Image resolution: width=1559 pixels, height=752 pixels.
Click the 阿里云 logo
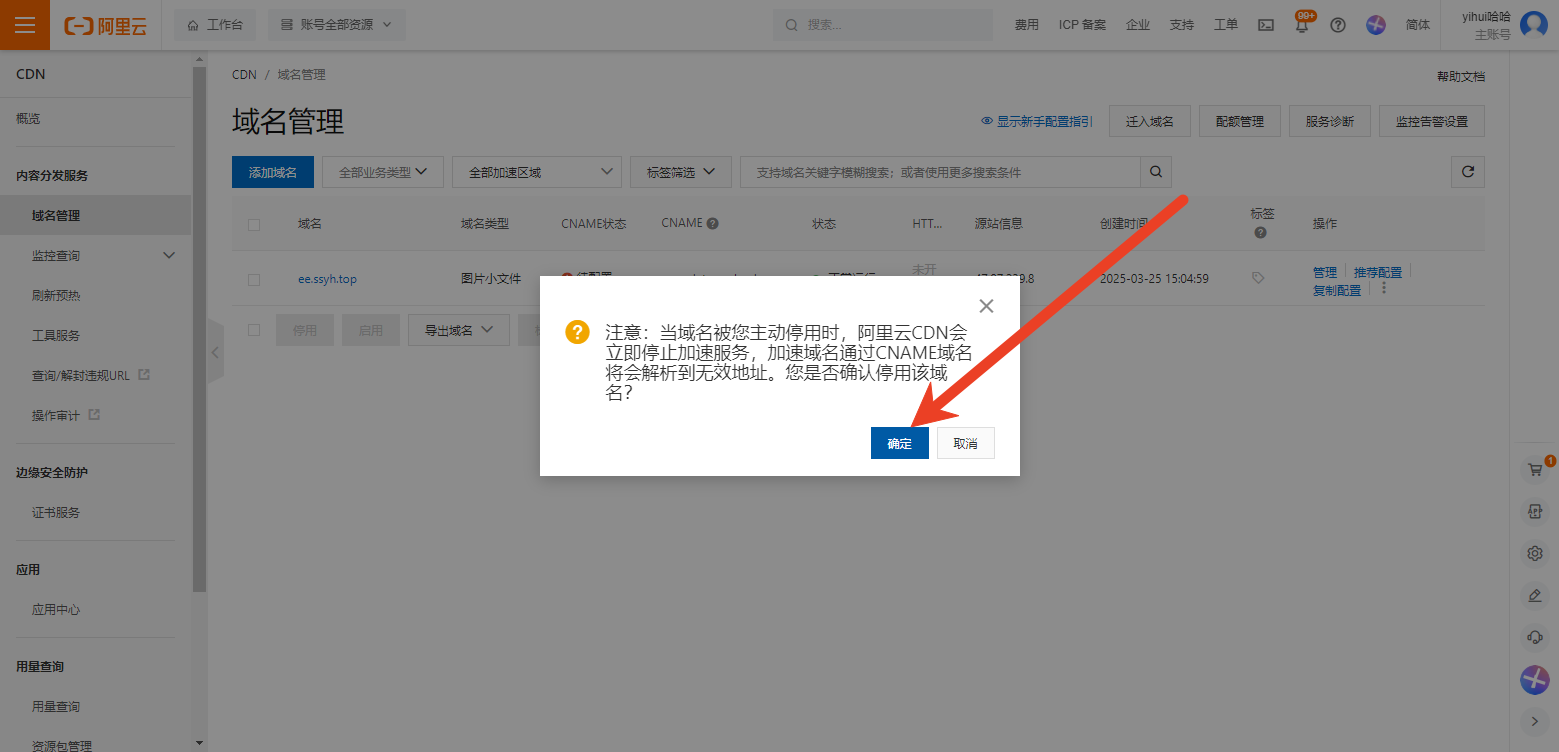tap(105, 26)
